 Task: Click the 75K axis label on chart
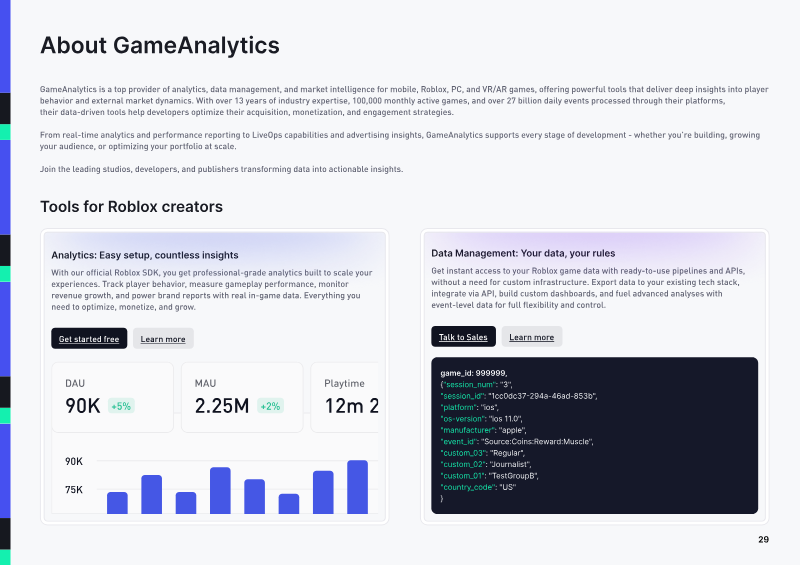point(74,490)
